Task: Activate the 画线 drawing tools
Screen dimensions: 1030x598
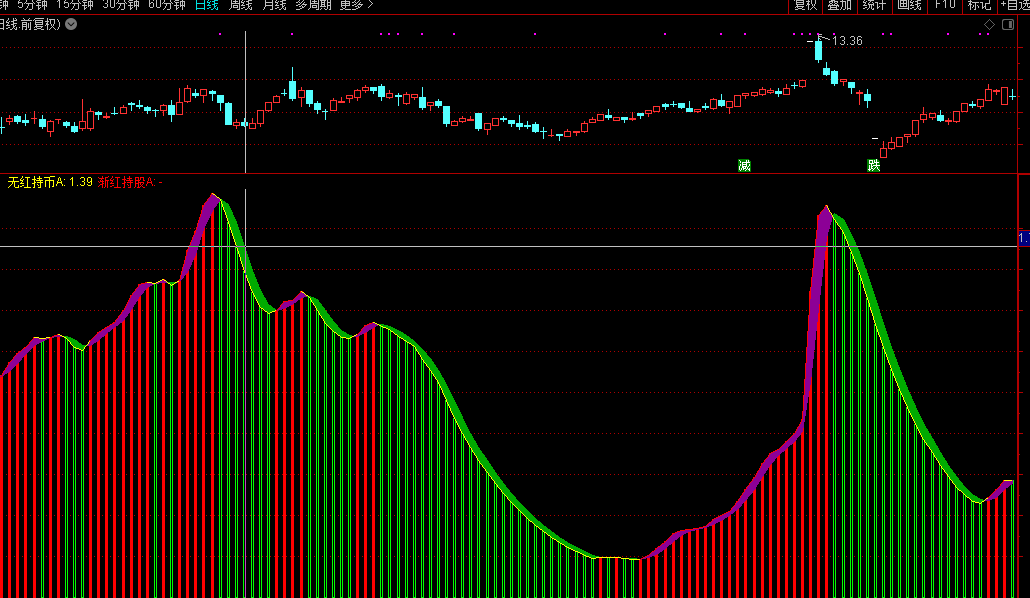Action: click(909, 5)
